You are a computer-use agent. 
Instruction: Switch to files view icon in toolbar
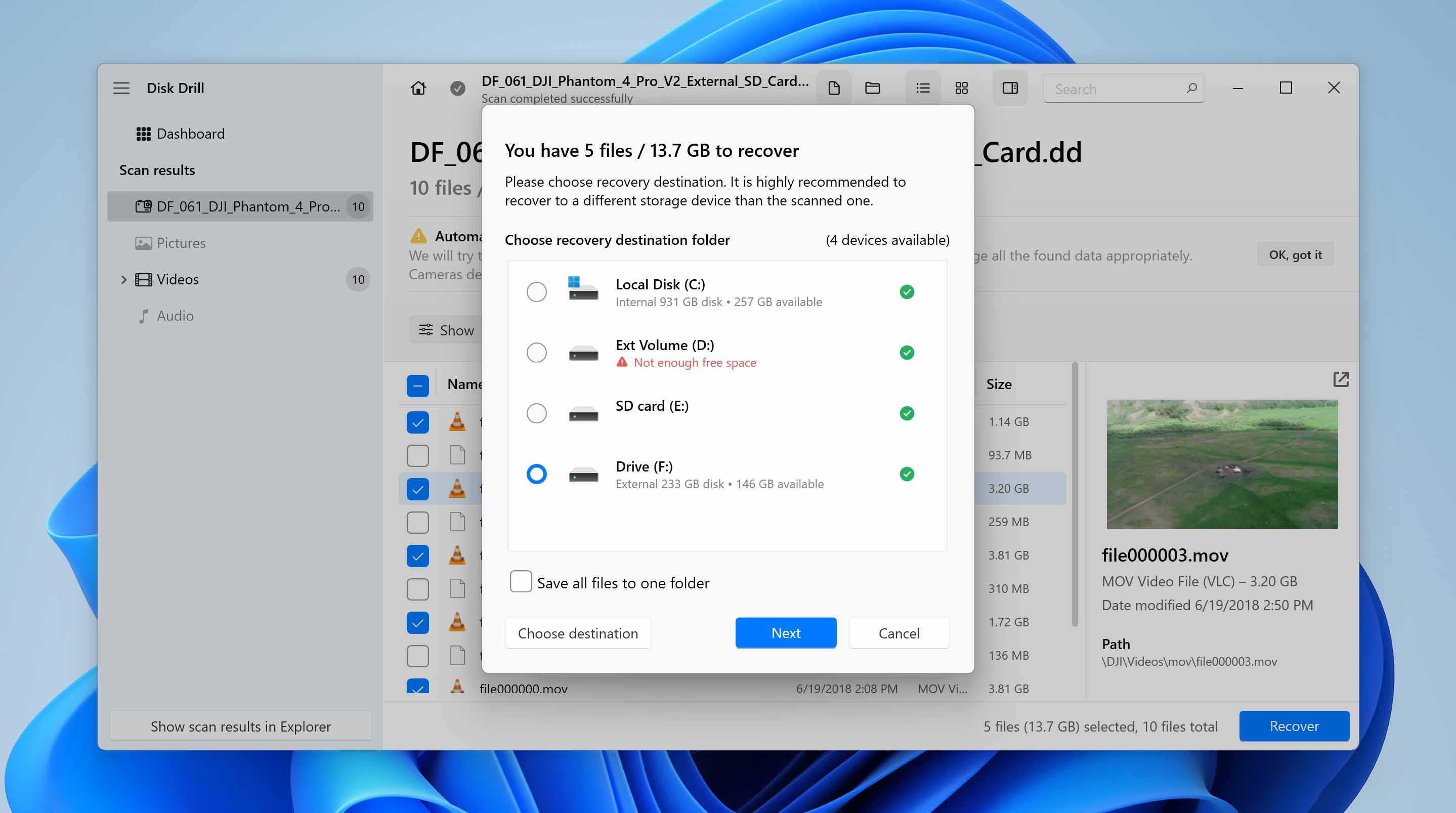coord(834,88)
